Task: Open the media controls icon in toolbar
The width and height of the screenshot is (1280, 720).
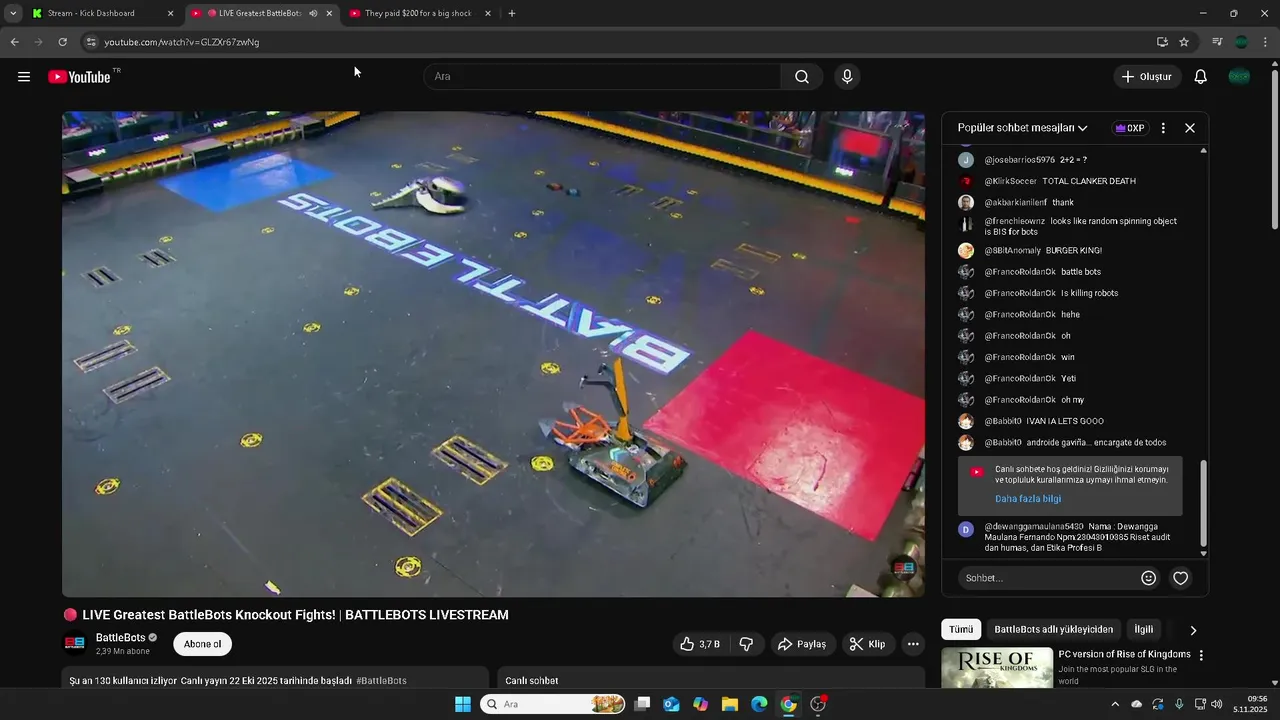Action: [x=1217, y=42]
